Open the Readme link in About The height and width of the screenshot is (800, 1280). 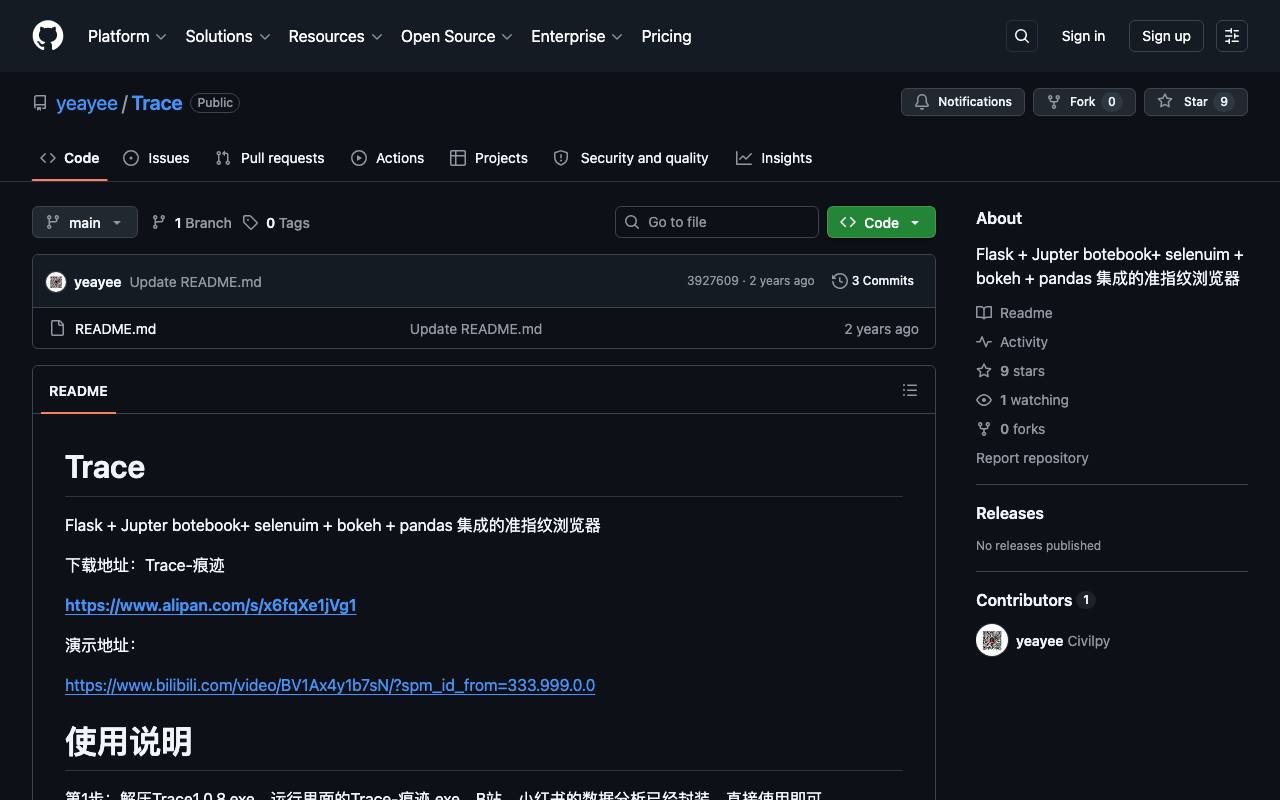click(x=1014, y=313)
